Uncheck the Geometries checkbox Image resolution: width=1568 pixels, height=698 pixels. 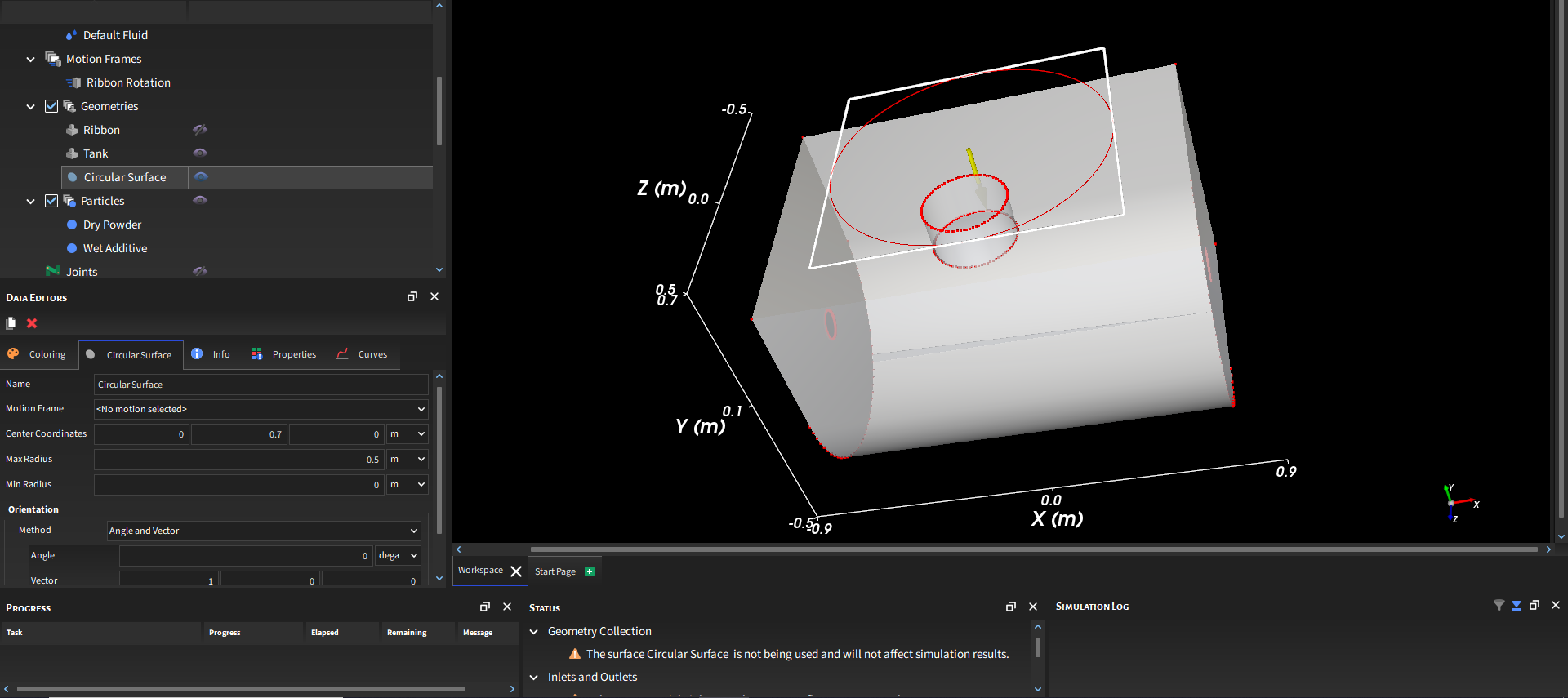(x=51, y=106)
